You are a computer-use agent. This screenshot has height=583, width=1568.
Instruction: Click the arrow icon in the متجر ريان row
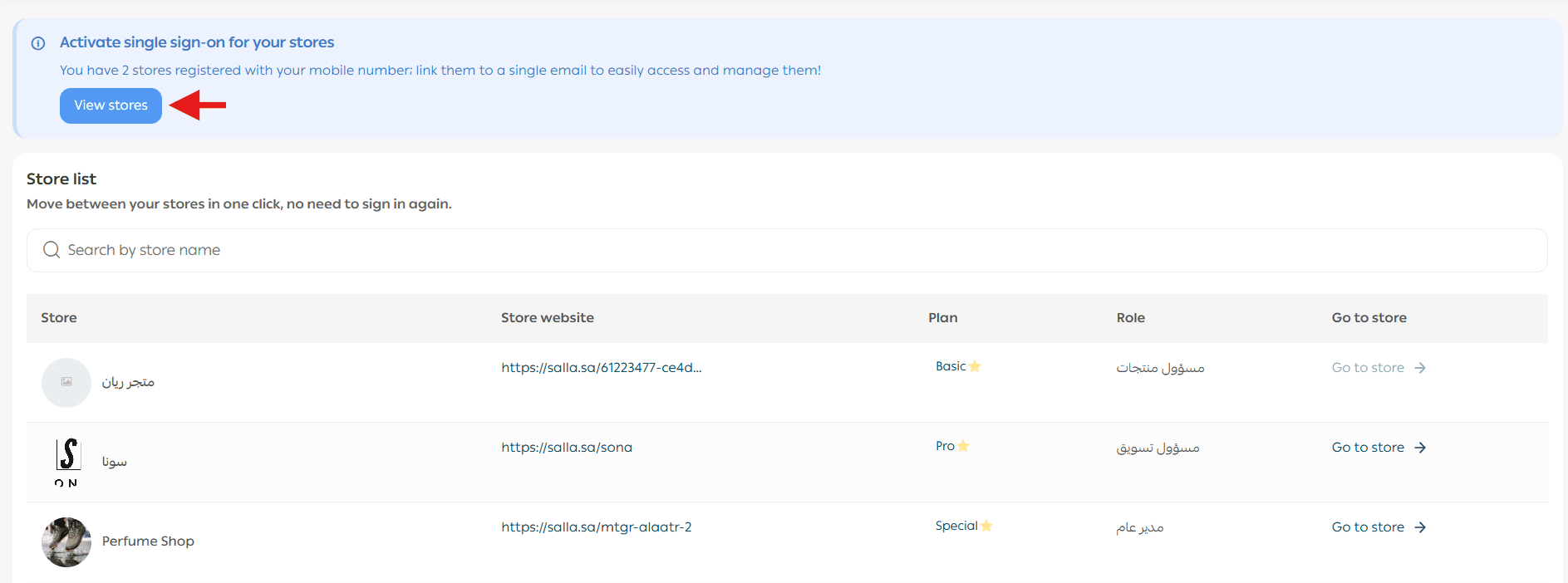pyautogui.click(x=1420, y=368)
